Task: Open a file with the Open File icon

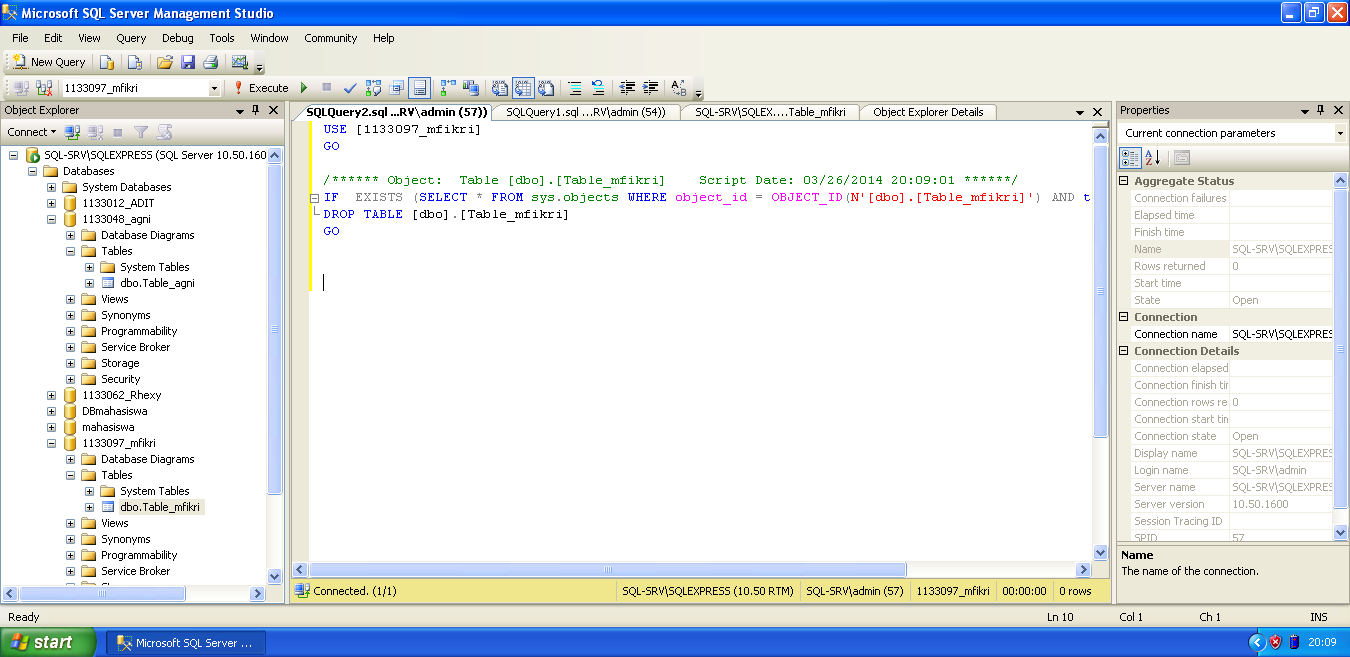Action: (x=167, y=62)
